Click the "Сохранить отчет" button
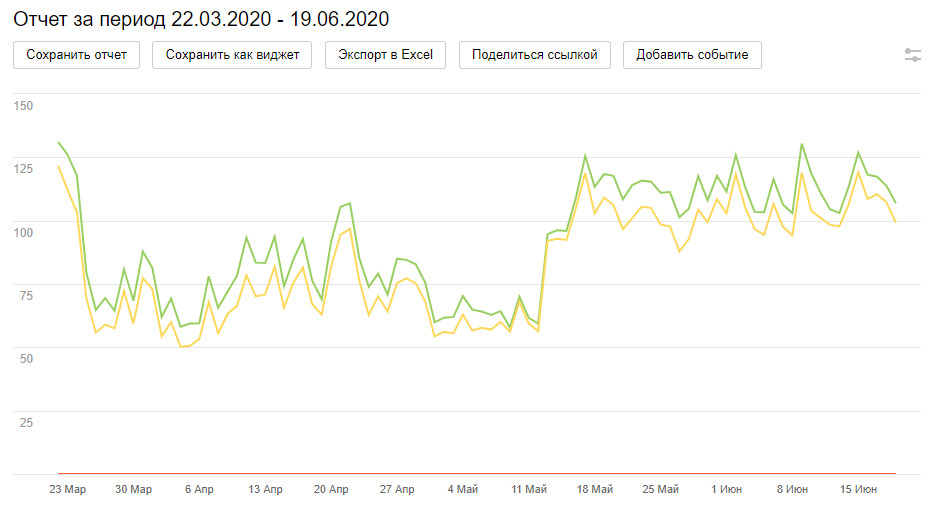This screenshot has width=931, height=513. (x=77, y=55)
